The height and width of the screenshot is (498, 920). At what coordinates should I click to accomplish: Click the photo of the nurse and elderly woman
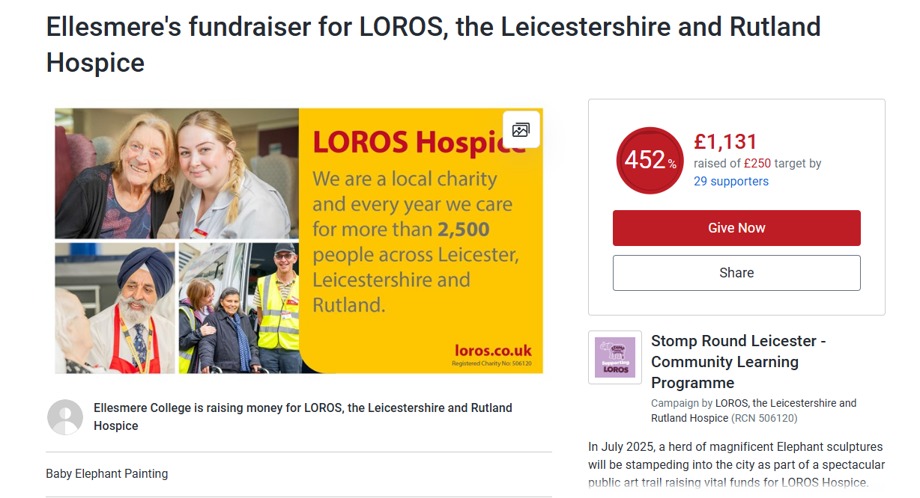(176, 173)
